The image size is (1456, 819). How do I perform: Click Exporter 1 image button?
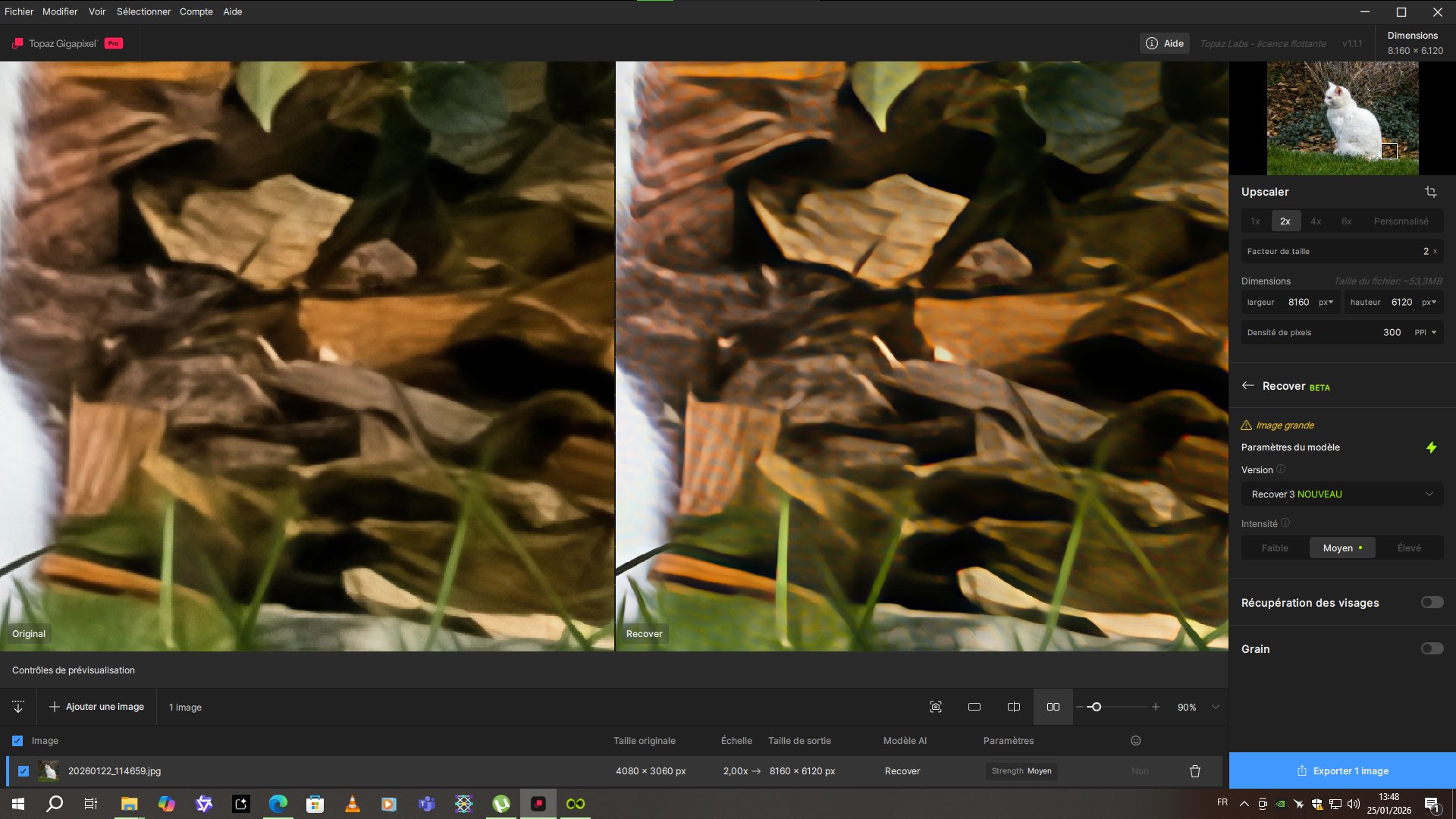(1342, 770)
